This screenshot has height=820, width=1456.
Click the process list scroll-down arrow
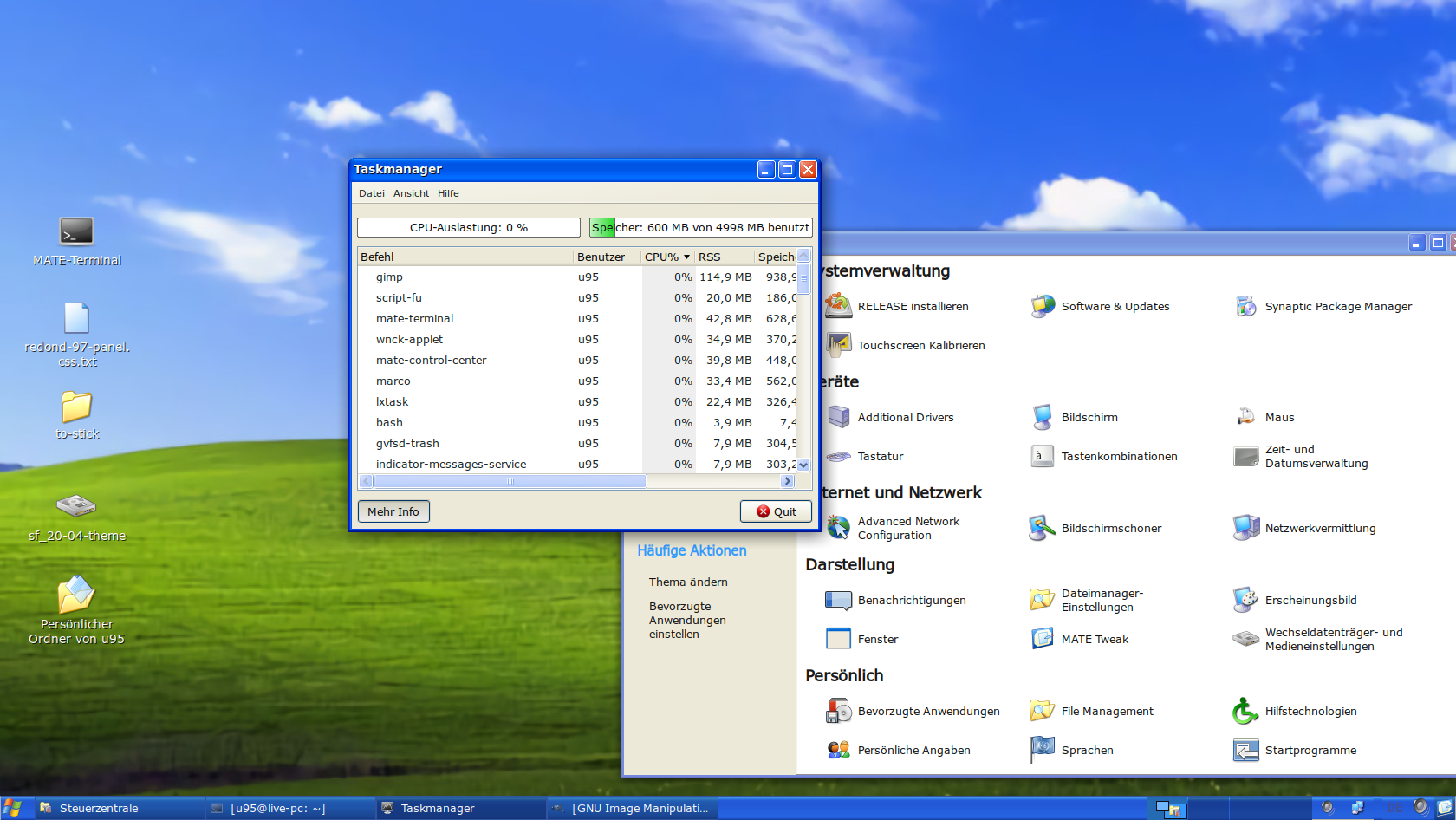(803, 465)
